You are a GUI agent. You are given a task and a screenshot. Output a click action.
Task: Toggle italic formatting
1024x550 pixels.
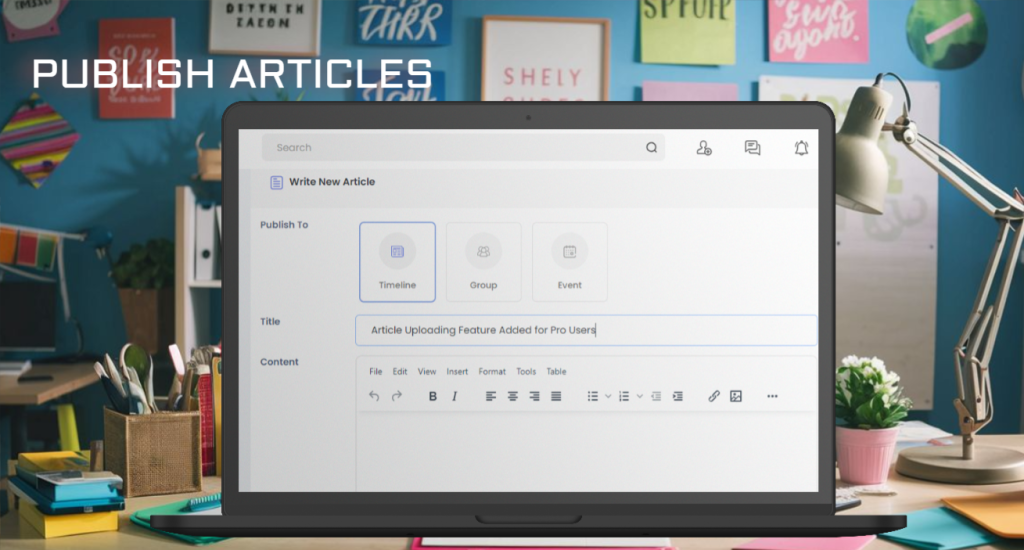click(x=455, y=396)
